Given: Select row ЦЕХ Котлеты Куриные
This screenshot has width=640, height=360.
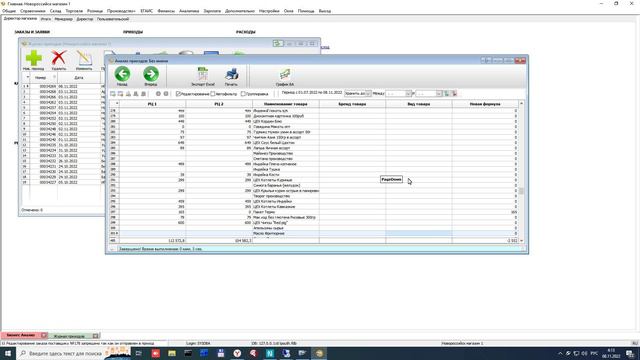Looking at the screenshot, I should click(314, 180).
